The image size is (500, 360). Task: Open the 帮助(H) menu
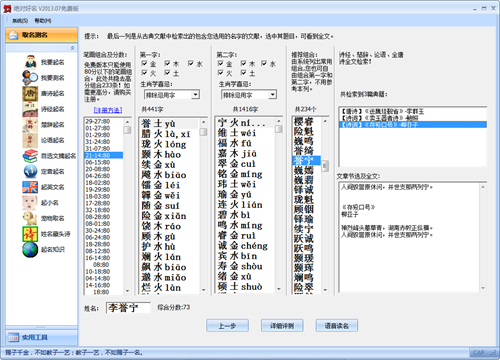(43, 21)
